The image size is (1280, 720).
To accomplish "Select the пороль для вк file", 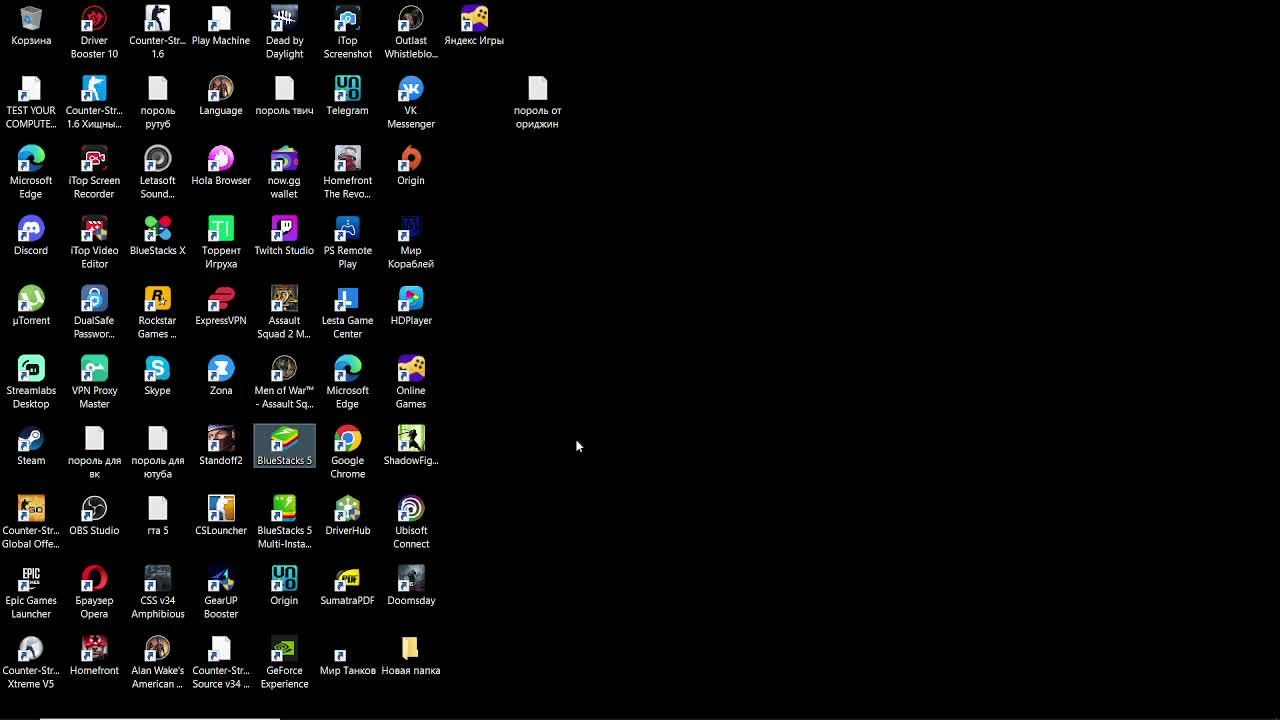I will (94, 453).
